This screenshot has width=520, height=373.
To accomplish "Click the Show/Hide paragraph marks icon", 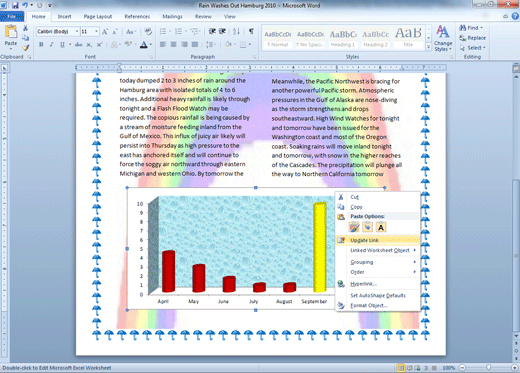I will click(x=251, y=31).
